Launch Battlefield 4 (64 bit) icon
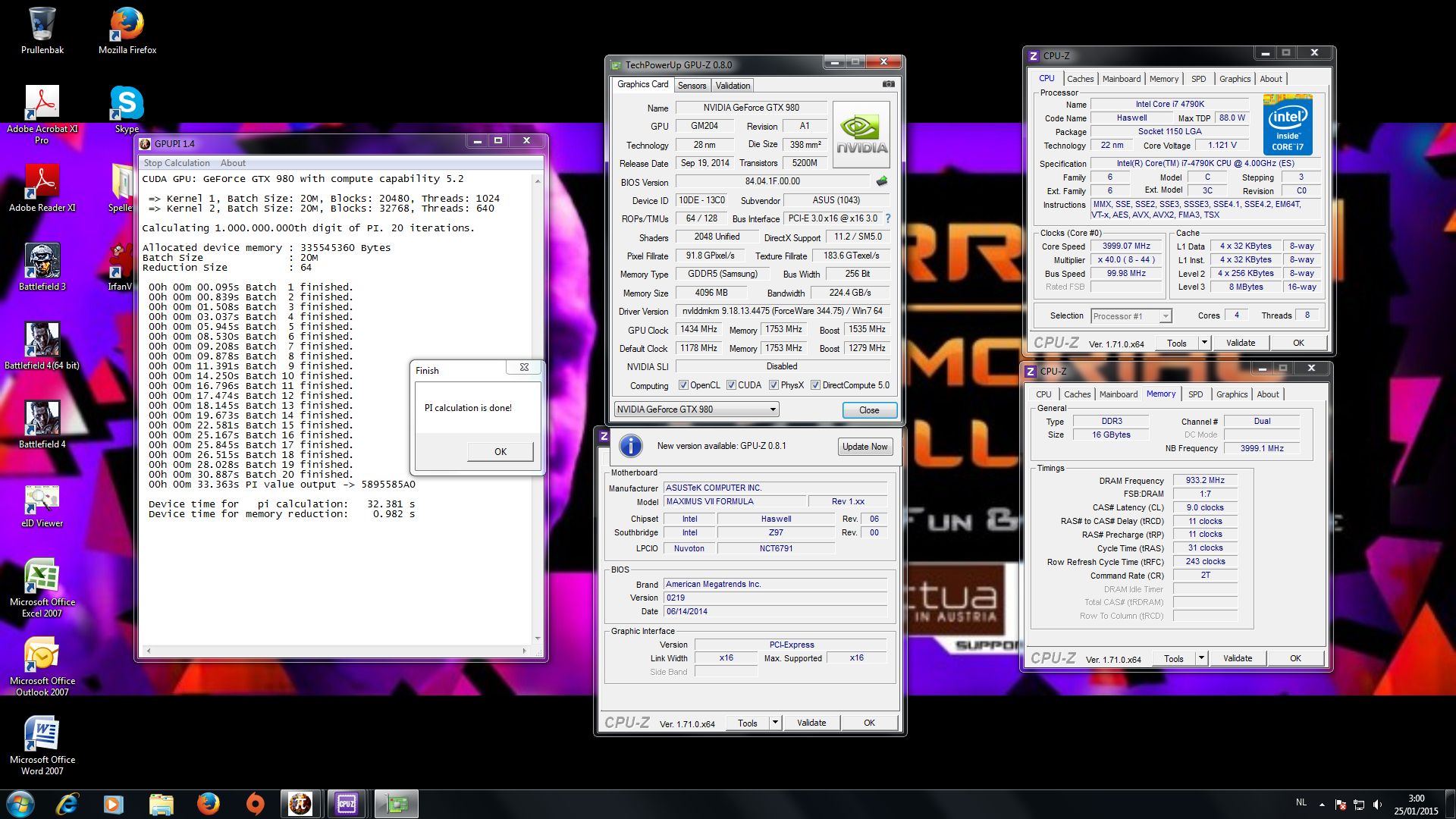Screen dimensions: 1456x819 click(x=42, y=346)
